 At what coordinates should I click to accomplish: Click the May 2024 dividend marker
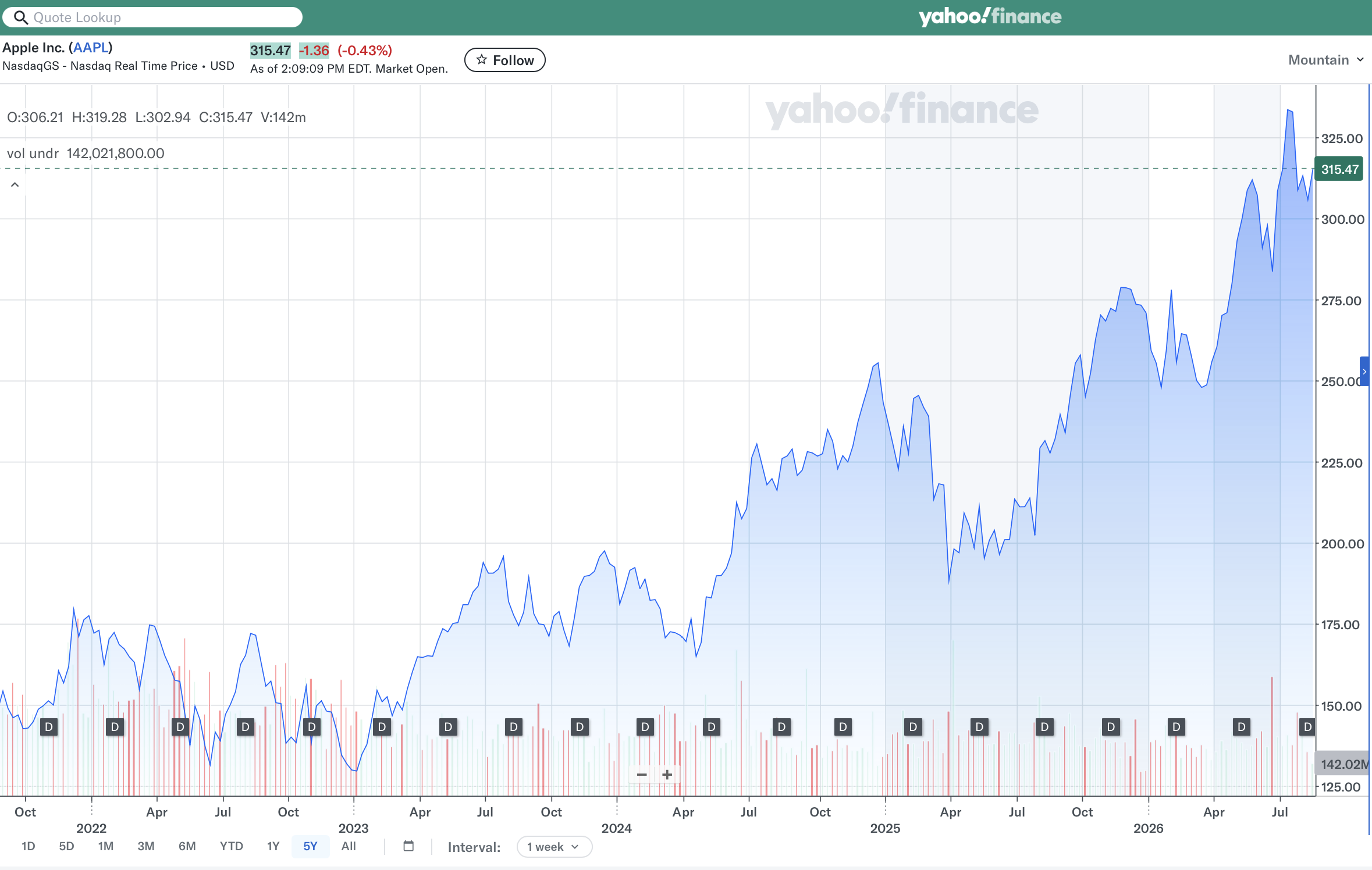coord(712,726)
